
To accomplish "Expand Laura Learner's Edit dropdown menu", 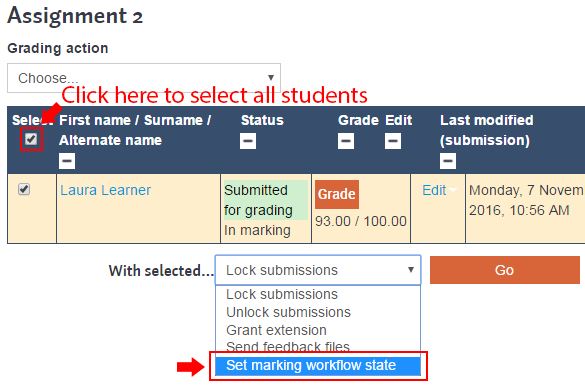I will pos(439,190).
